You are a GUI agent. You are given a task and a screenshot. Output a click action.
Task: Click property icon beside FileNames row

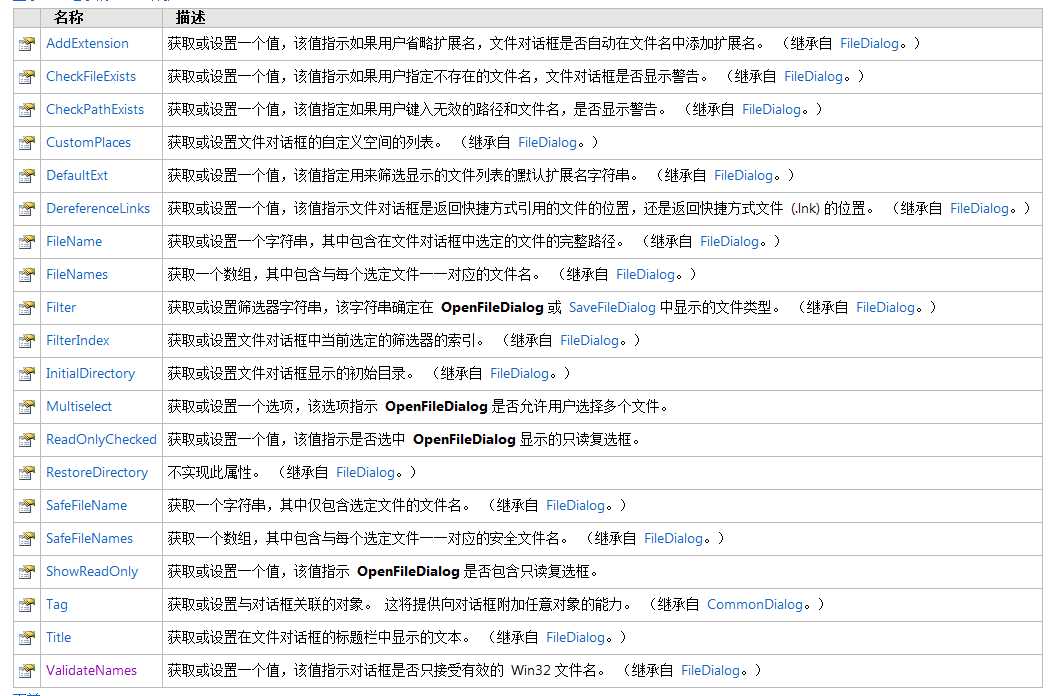pos(26,276)
